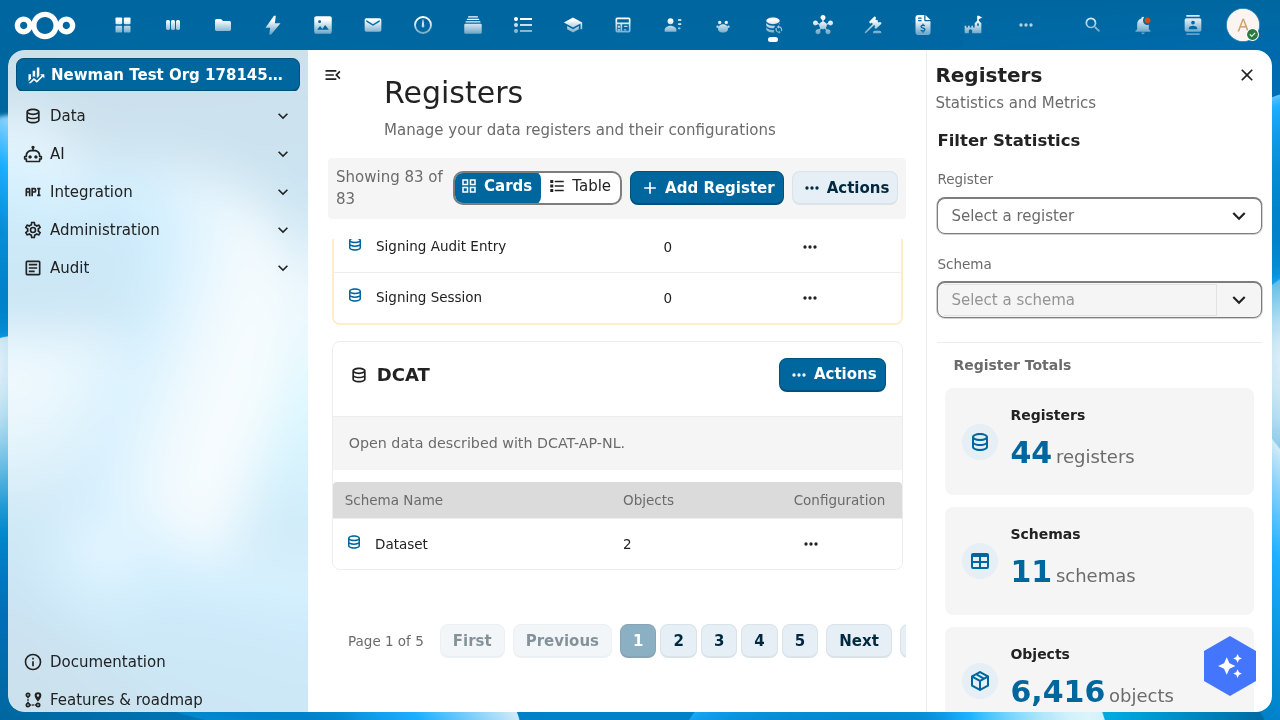Click the Nextcloud logo

pyautogui.click(x=45, y=25)
